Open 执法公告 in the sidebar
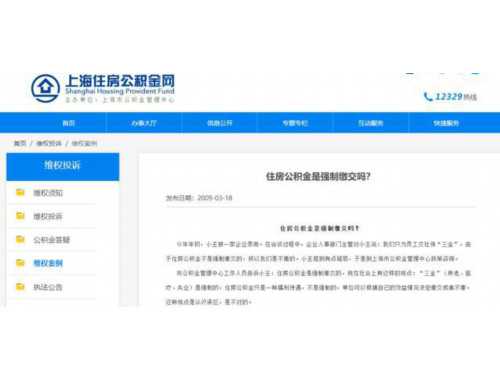Viewport: 500px width, 380px height. pos(48,287)
